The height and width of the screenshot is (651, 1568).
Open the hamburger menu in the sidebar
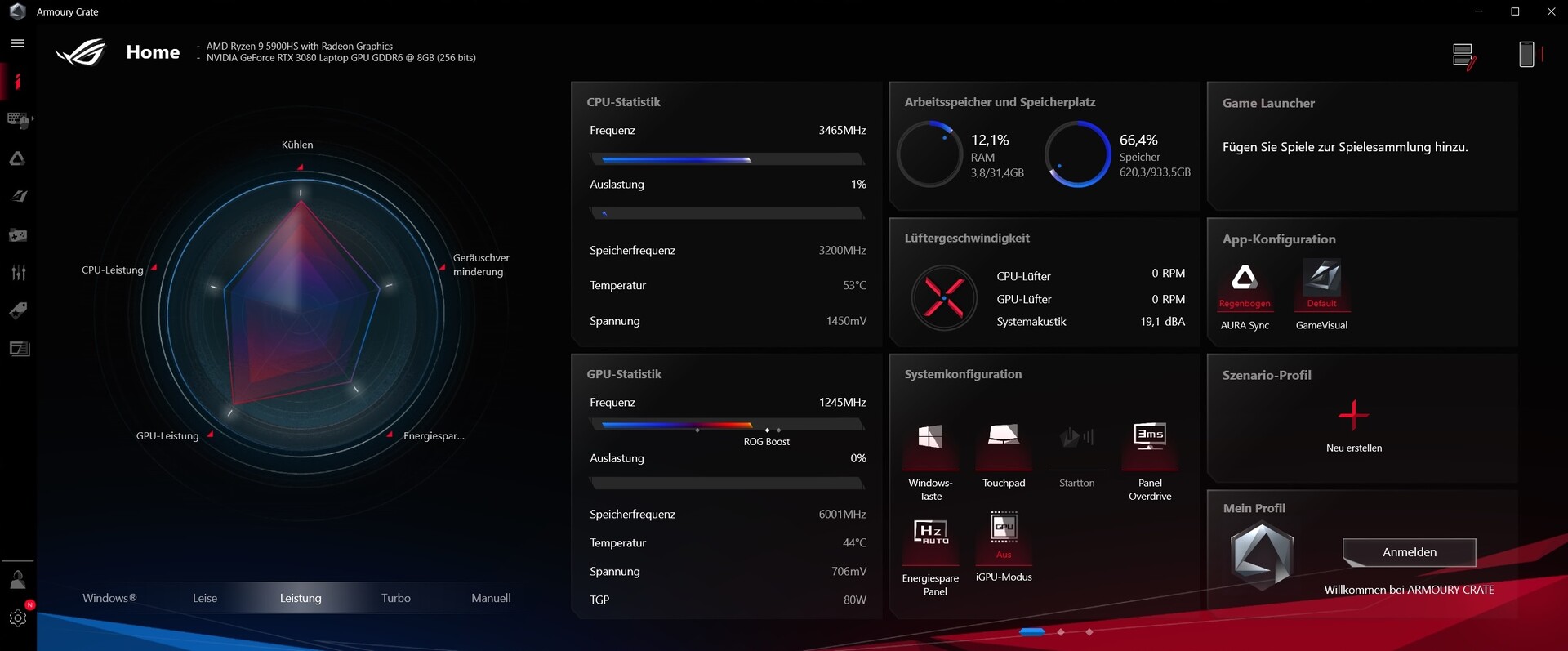18,43
